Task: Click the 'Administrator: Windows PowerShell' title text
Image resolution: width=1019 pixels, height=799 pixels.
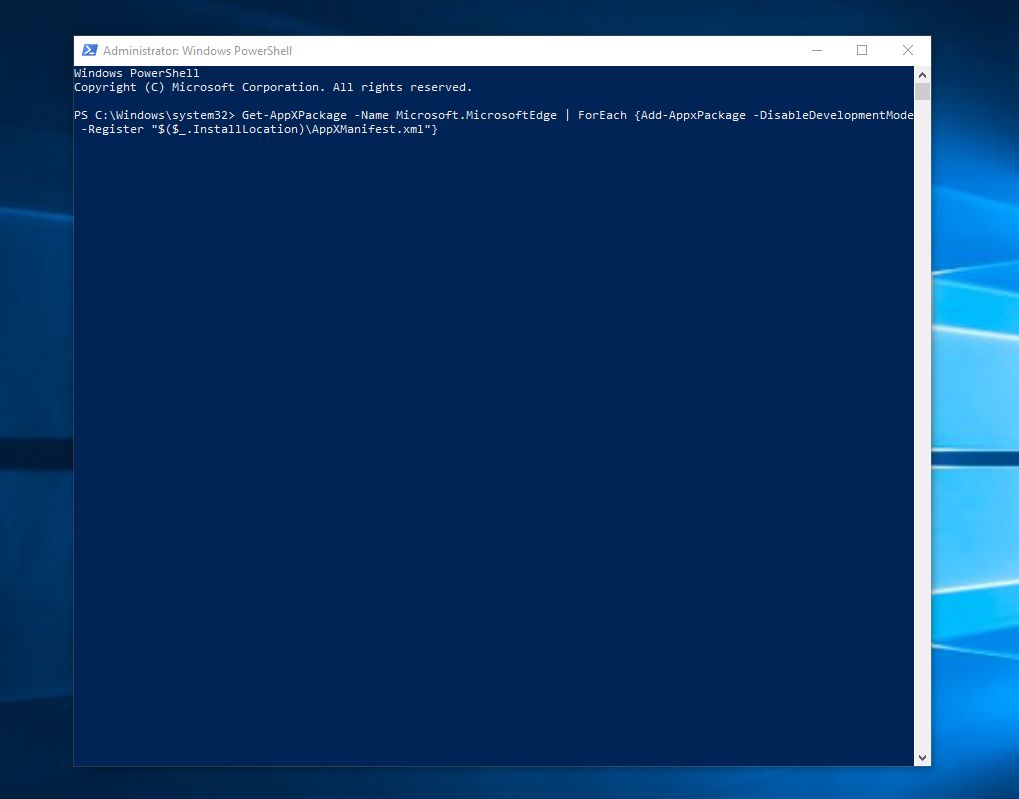Action: [x=198, y=51]
